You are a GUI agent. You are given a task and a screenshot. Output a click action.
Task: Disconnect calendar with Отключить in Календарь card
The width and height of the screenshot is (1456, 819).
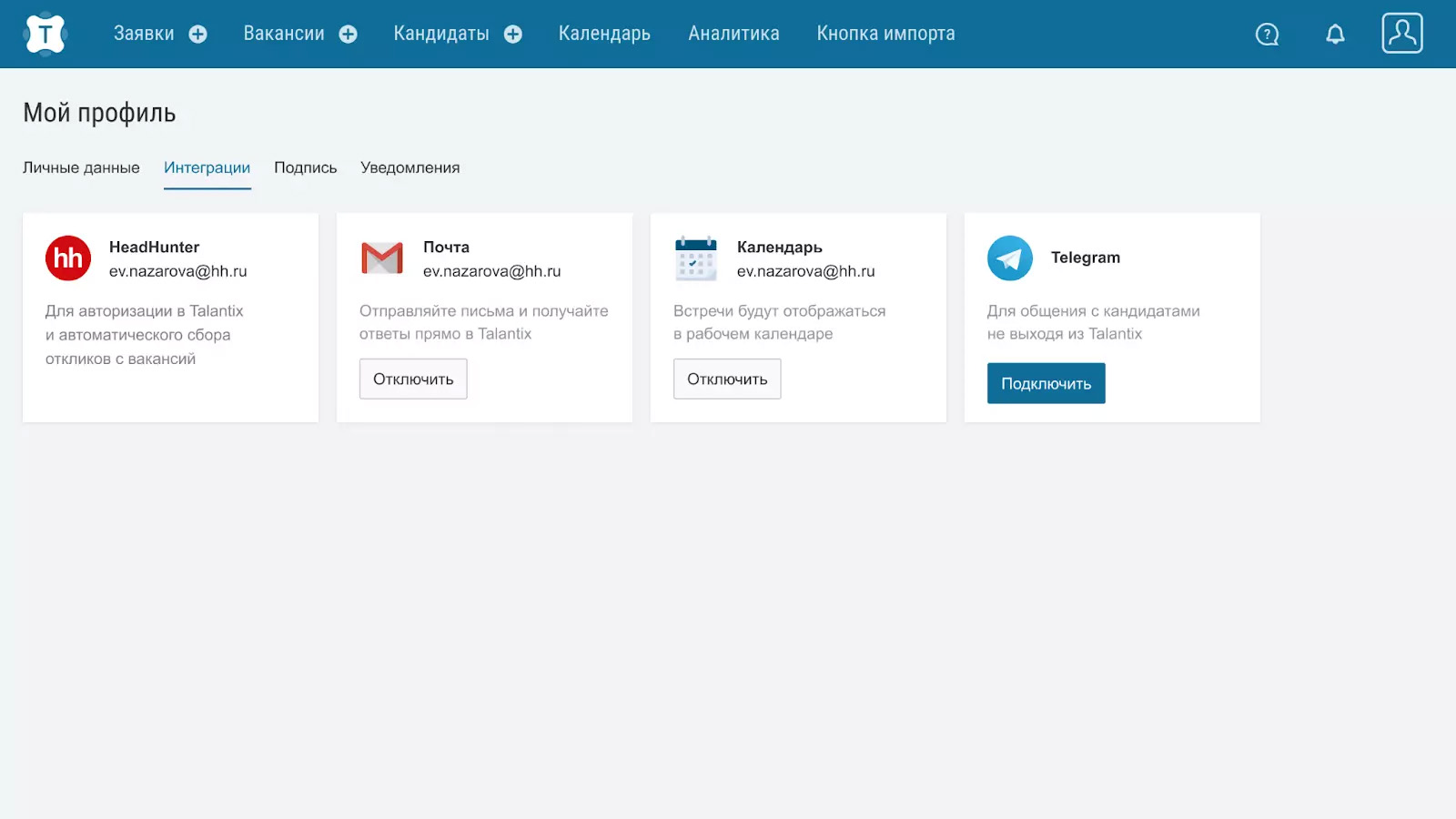click(727, 379)
